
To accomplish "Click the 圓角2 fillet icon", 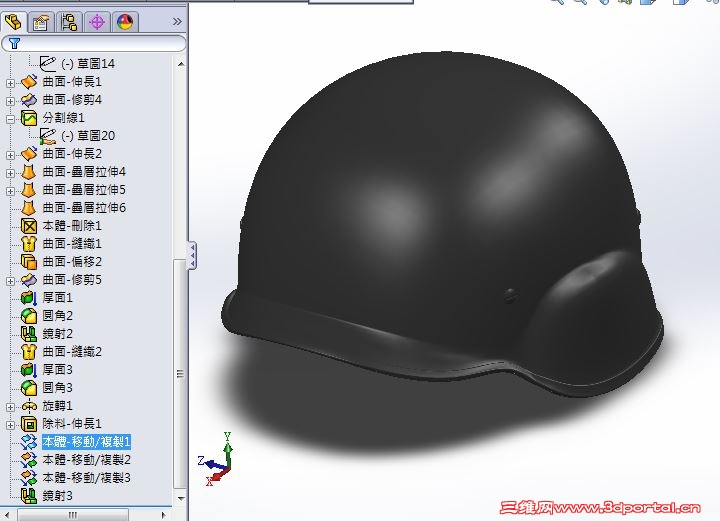I will (x=29, y=316).
